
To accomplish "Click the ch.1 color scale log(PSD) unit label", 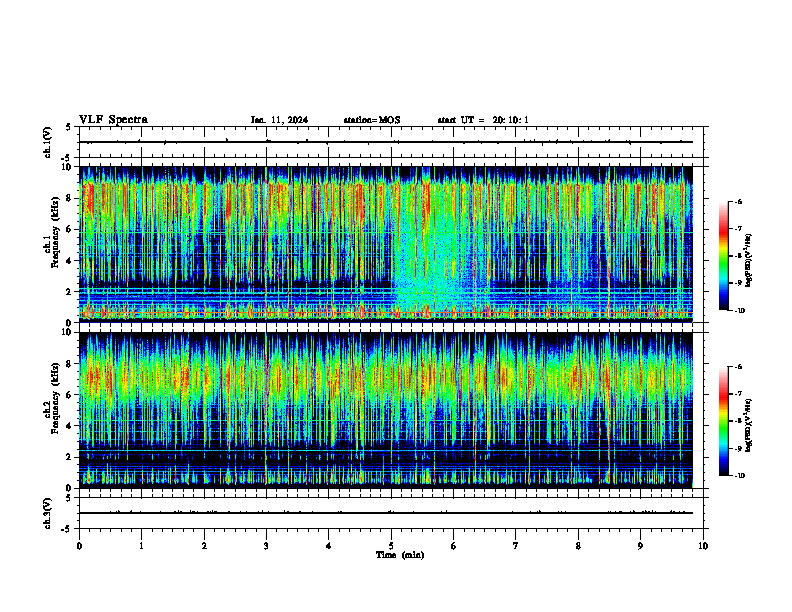I will pos(749,260).
